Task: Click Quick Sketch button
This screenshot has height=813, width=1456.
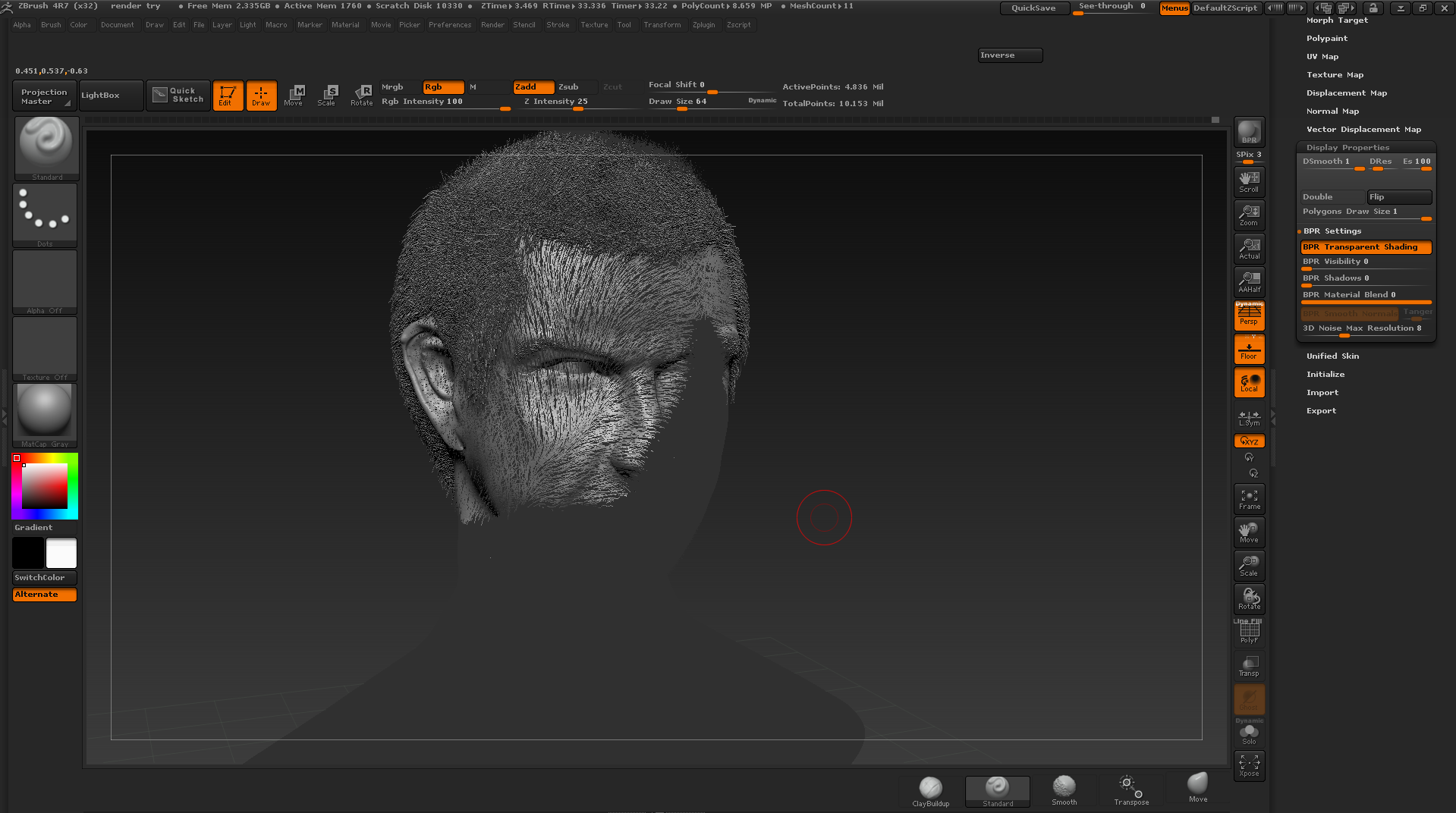Action: pyautogui.click(x=178, y=96)
